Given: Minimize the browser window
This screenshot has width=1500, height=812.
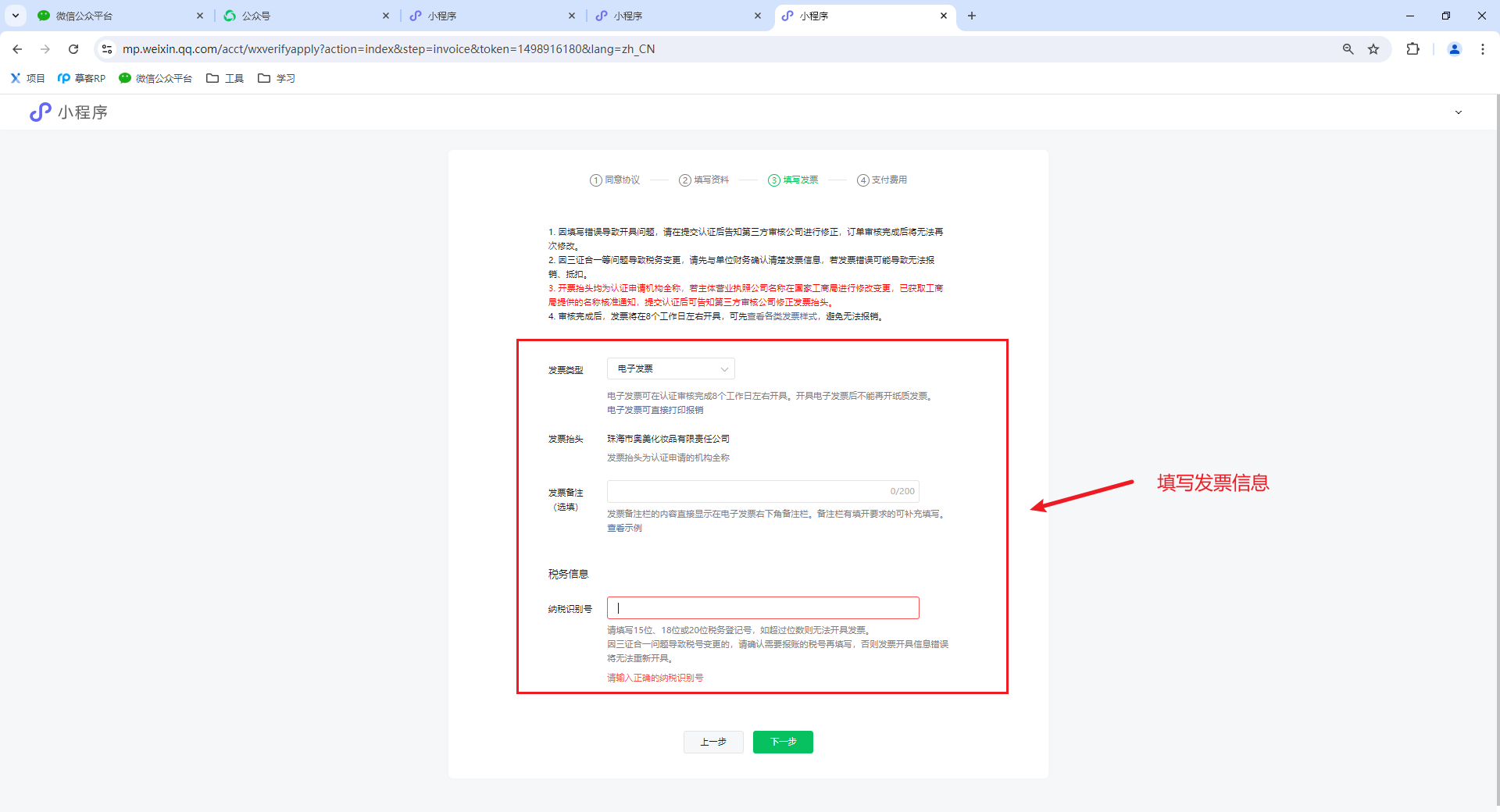Looking at the screenshot, I should tap(1410, 16).
